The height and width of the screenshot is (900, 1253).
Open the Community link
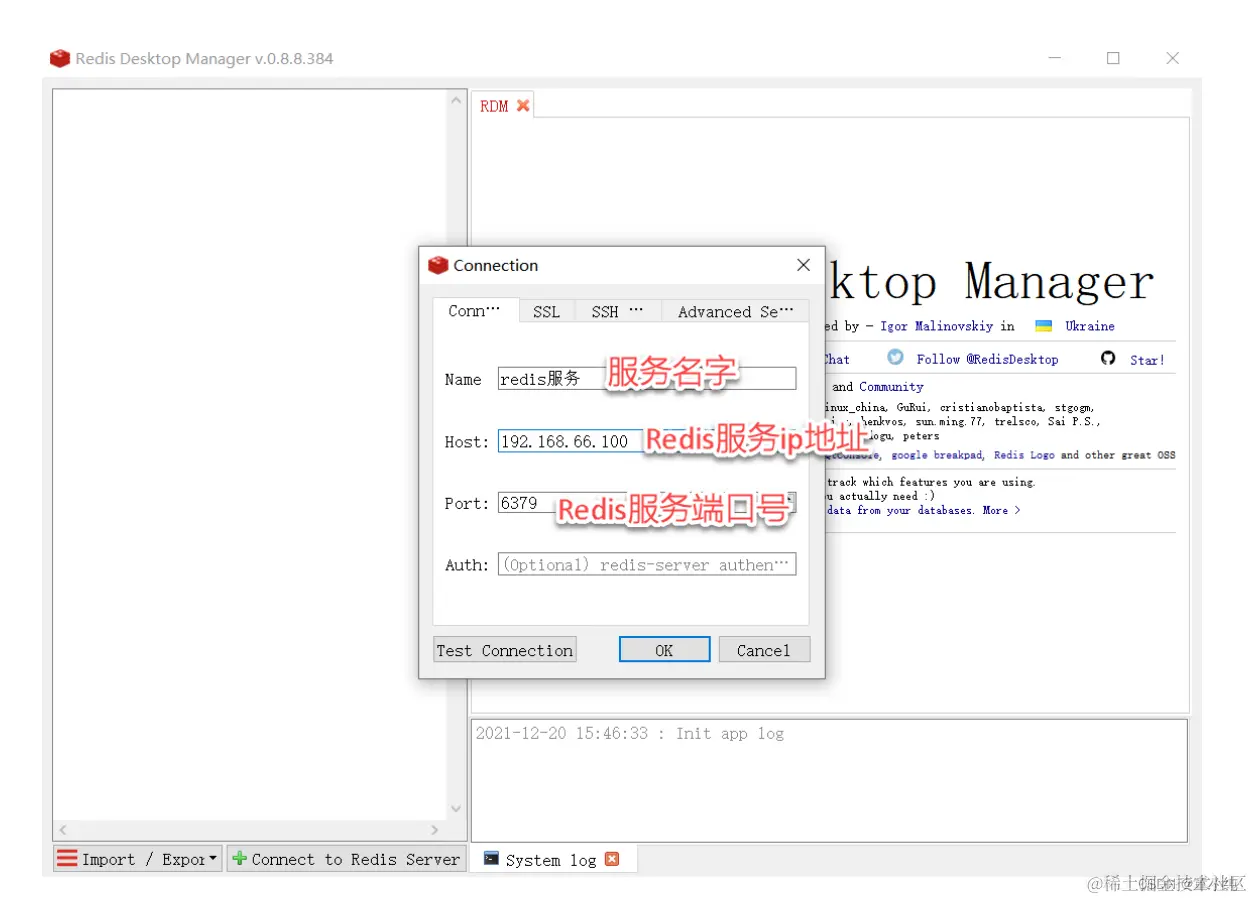click(x=891, y=387)
